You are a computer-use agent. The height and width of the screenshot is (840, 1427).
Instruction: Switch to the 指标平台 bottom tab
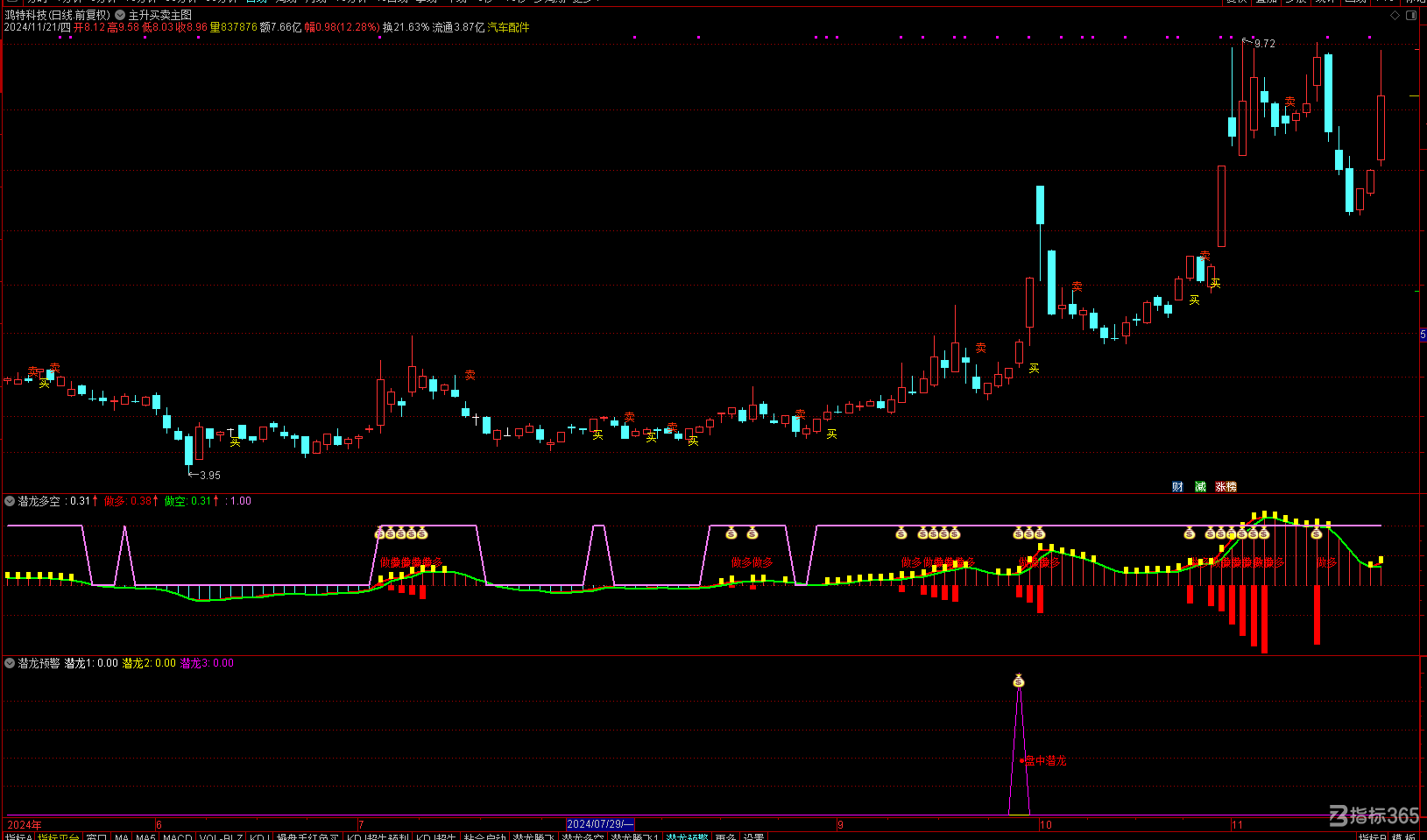click(59, 837)
